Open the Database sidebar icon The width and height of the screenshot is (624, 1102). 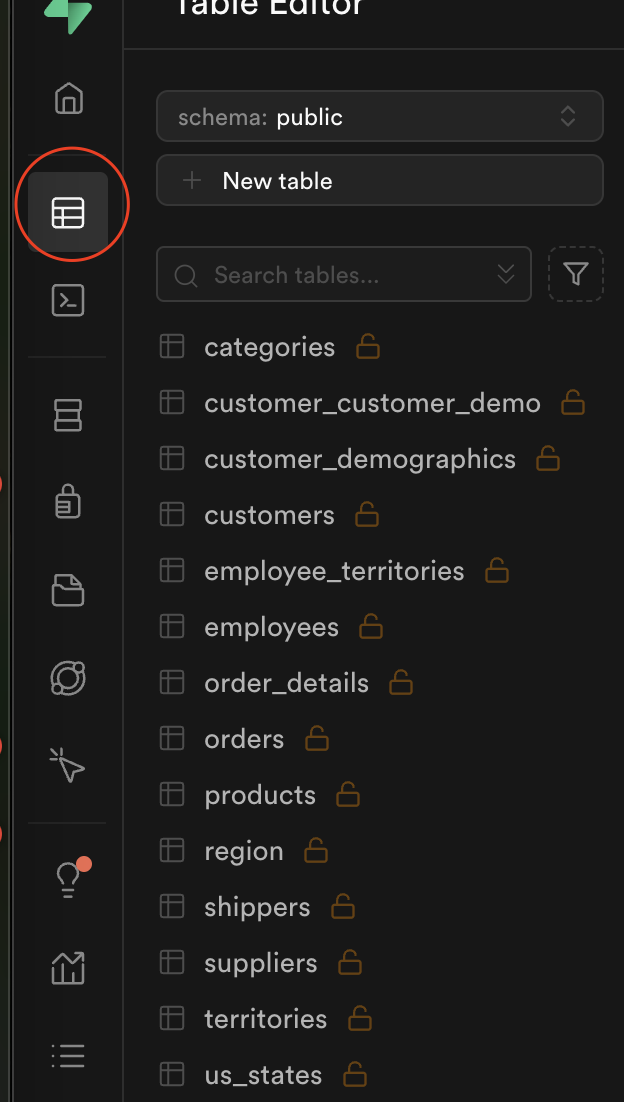point(68,415)
